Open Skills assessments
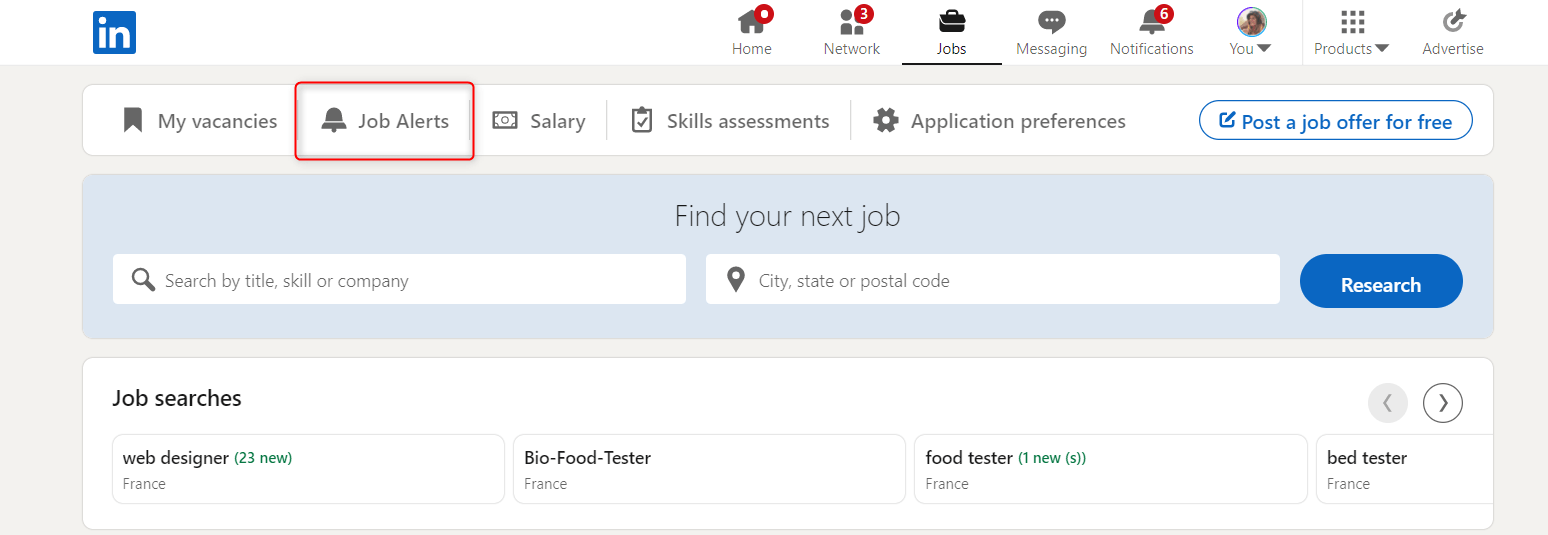 coord(730,121)
